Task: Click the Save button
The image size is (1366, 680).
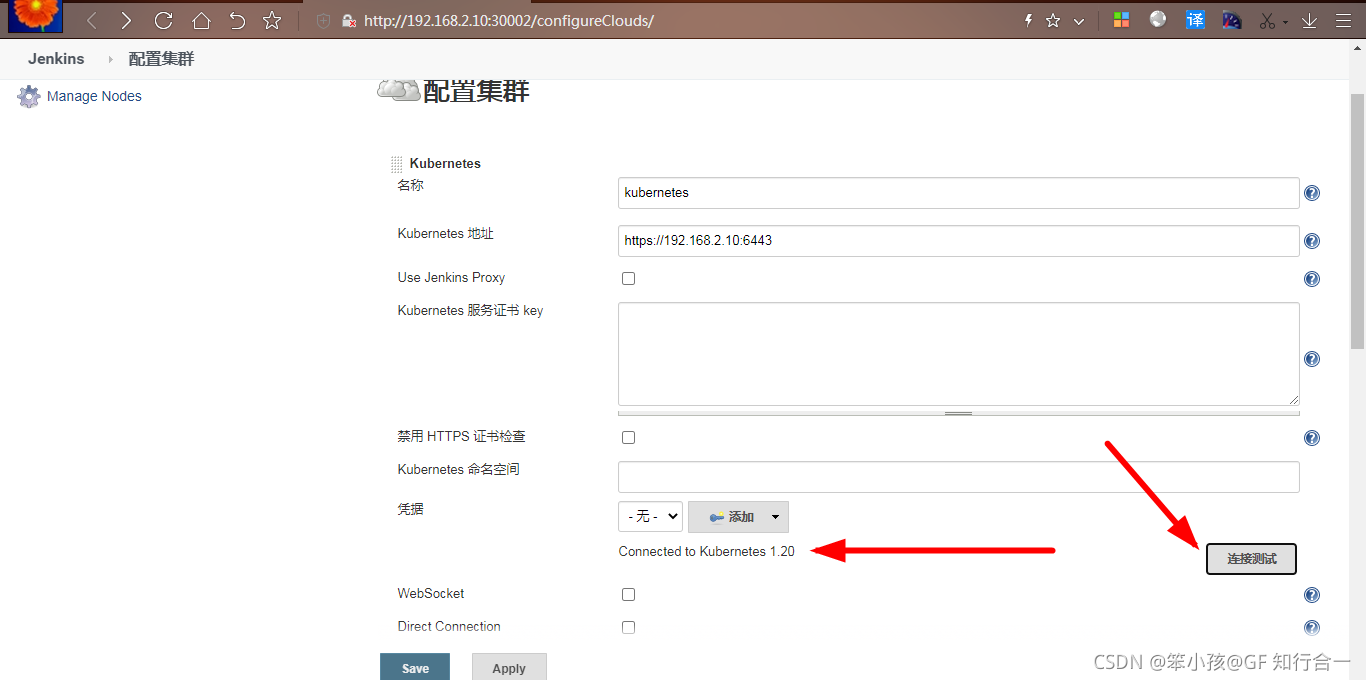Action: [x=415, y=668]
